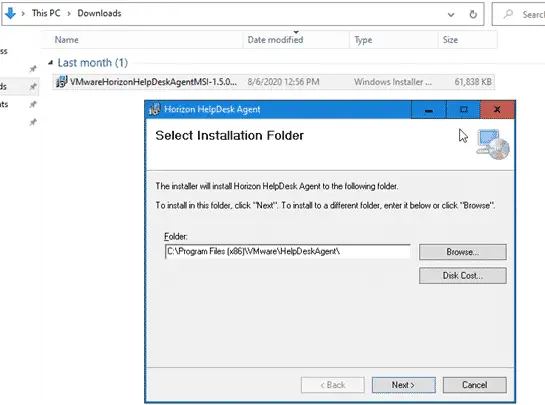The image size is (545, 405).
Task: Select the VMwareHorizonHelpDeskAgentMSI installer file icon
Action: coord(62,82)
